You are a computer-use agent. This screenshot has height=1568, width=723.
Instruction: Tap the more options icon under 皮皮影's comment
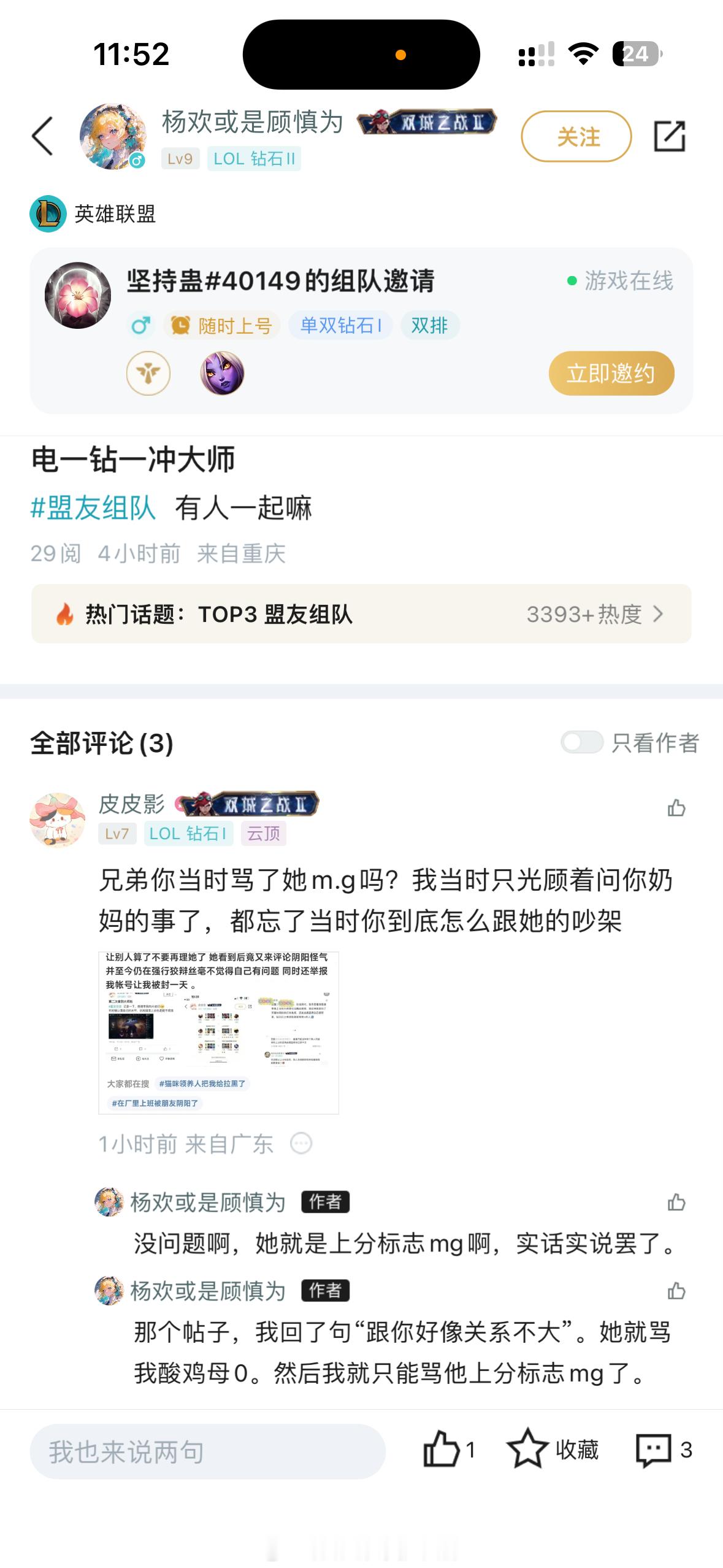[301, 1143]
